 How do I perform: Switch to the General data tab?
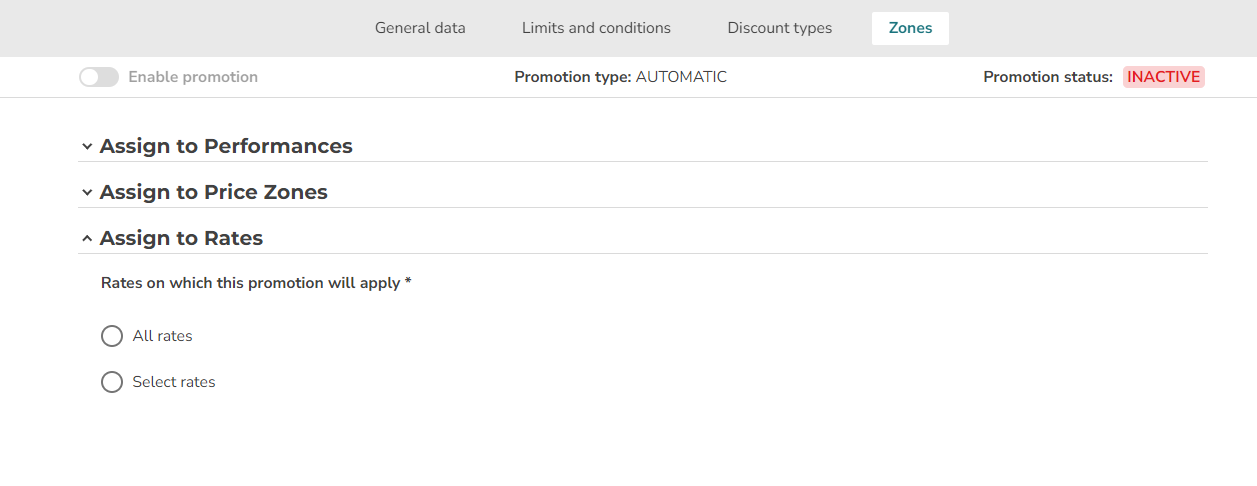pyautogui.click(x=420, y=28)
